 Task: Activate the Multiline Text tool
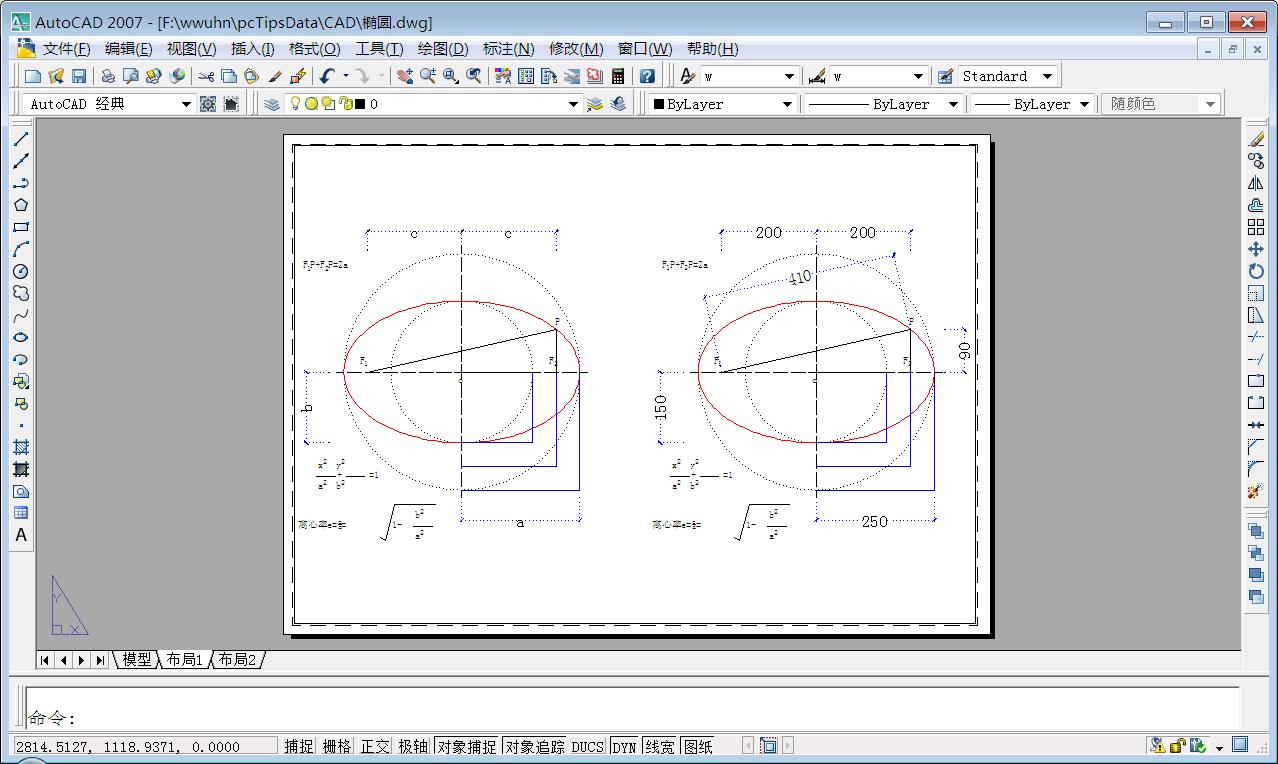coord(20,535)
